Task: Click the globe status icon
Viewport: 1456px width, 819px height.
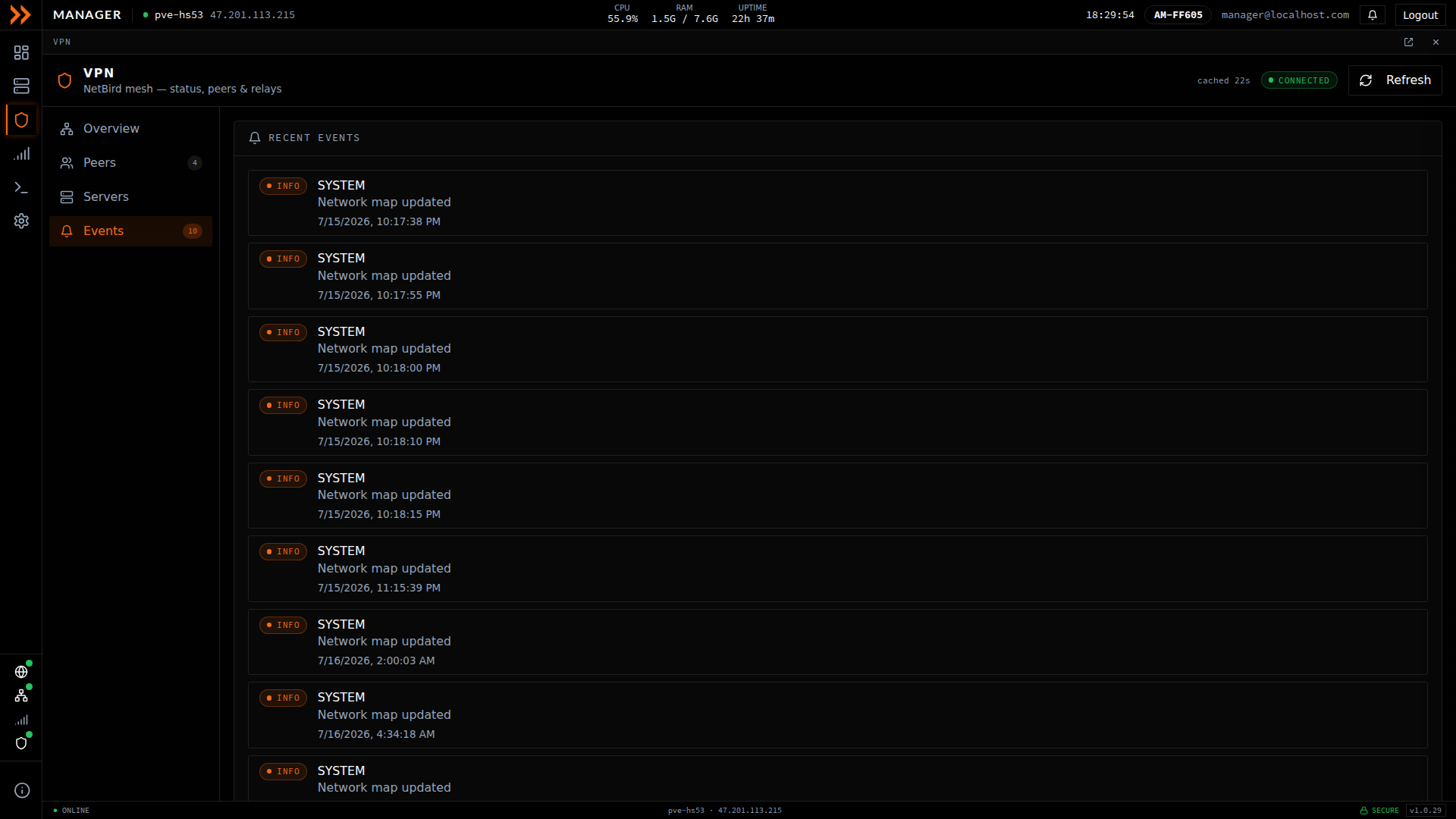Action: point(21,672)
